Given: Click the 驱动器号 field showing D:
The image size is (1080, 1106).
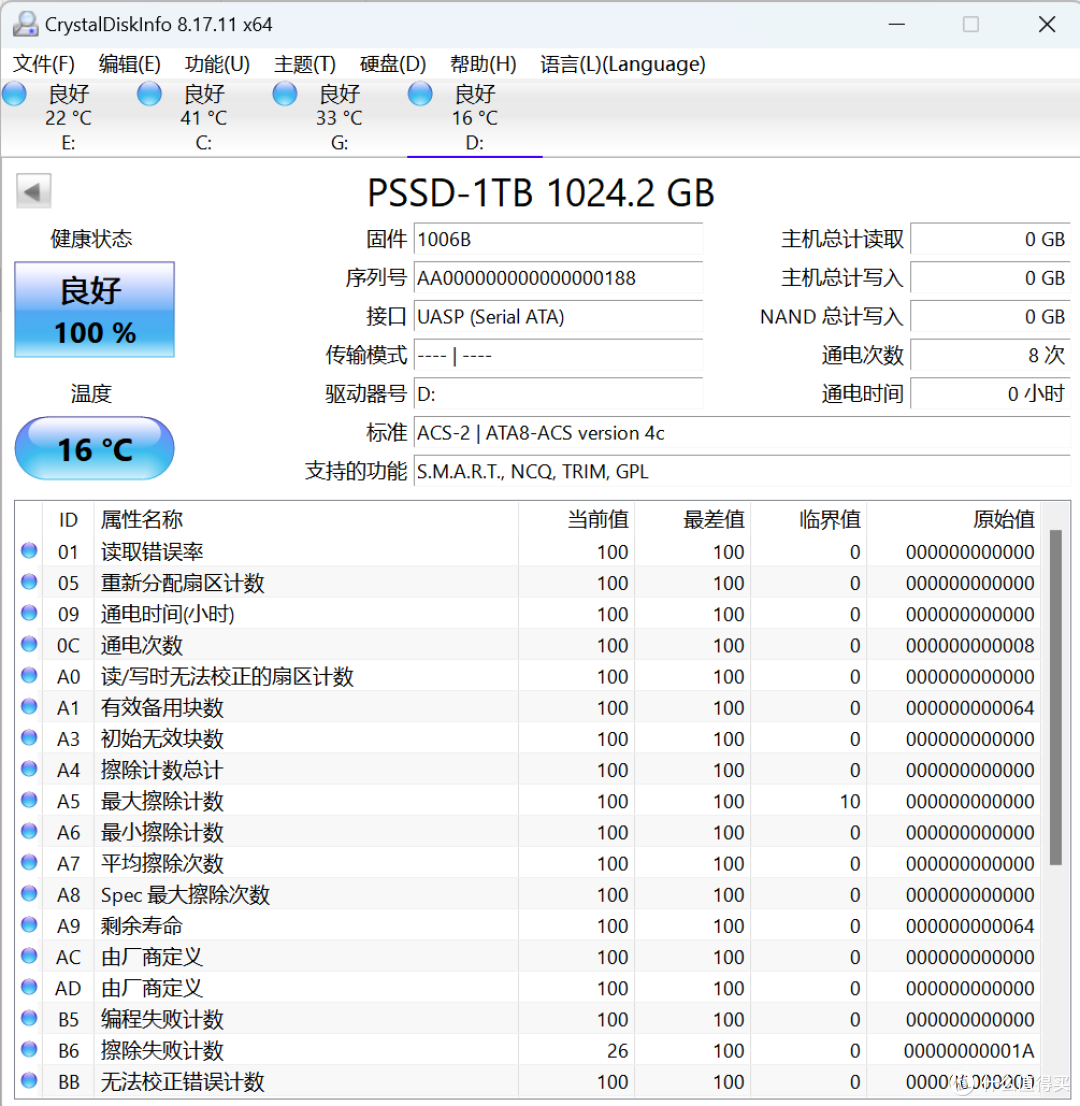Looking at the screenshot, I should [x=558, y=394].
